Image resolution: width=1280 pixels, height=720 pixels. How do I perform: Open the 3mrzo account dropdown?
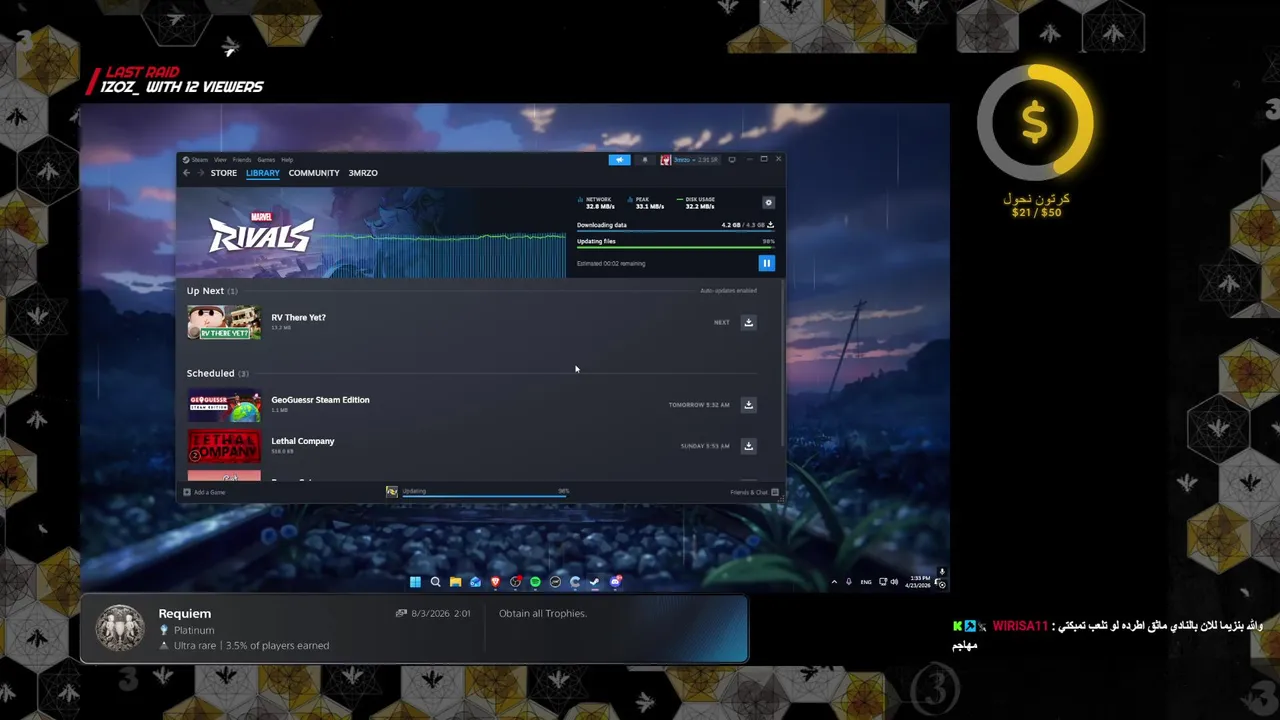point(690,159)
